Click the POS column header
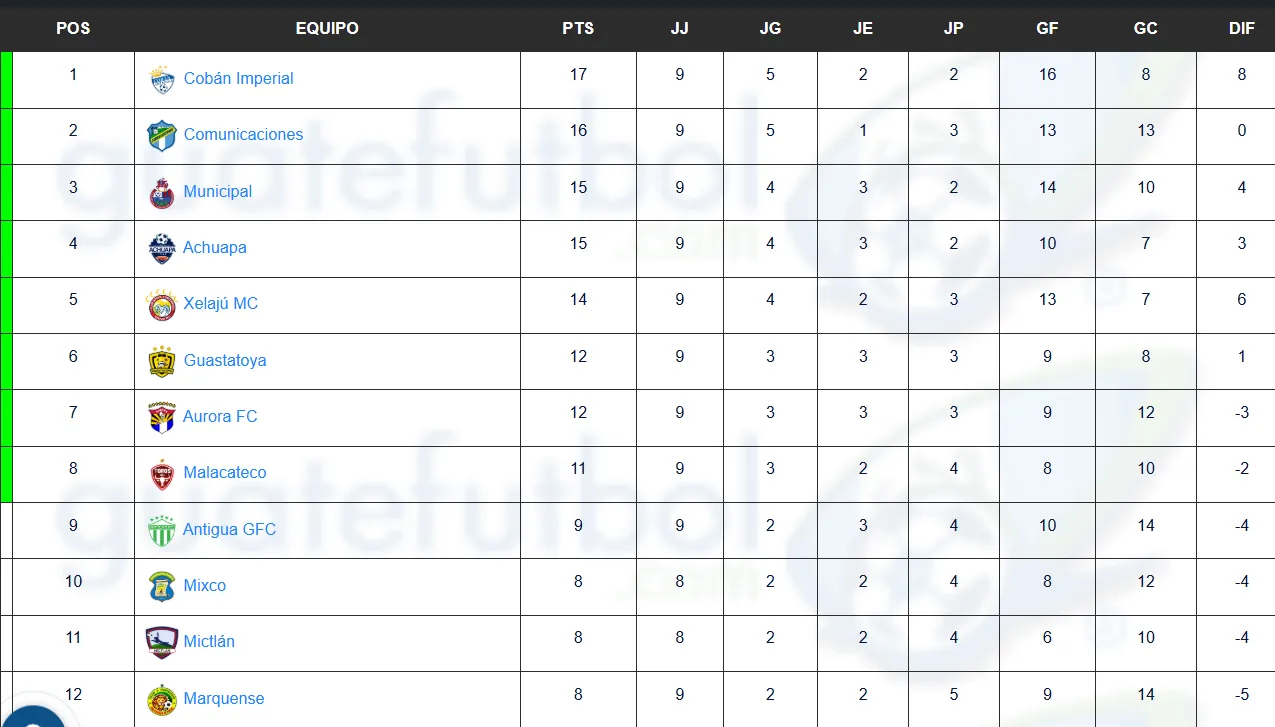 (x=73, y=28)
